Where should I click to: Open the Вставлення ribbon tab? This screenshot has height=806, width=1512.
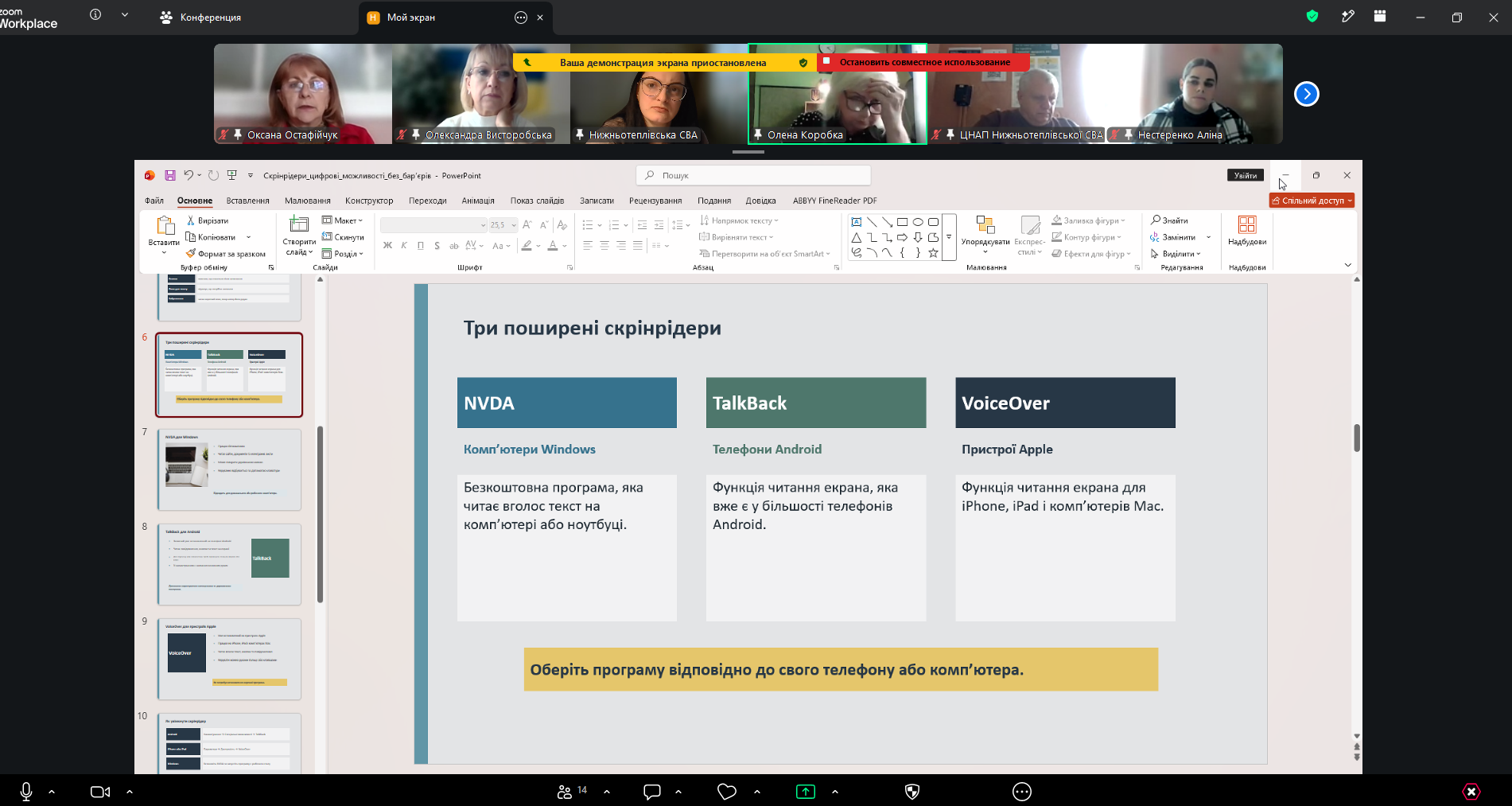point(247,201)
